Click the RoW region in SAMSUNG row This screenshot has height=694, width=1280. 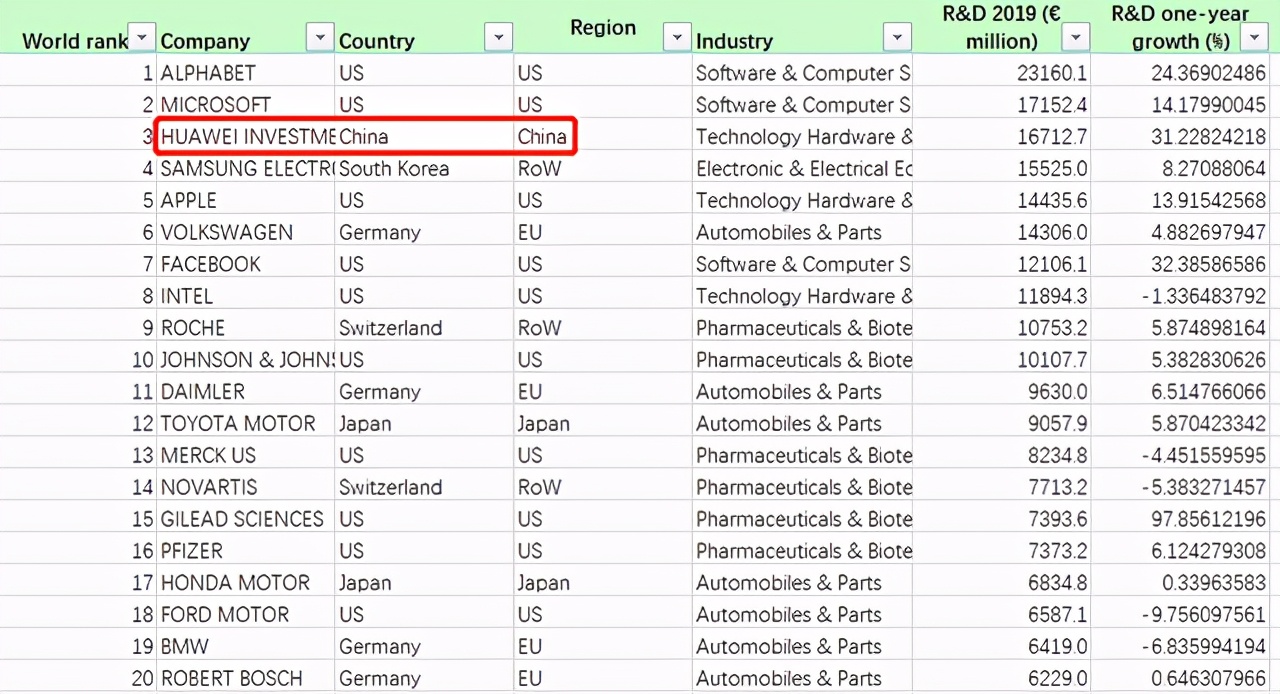tap(603, 169)
